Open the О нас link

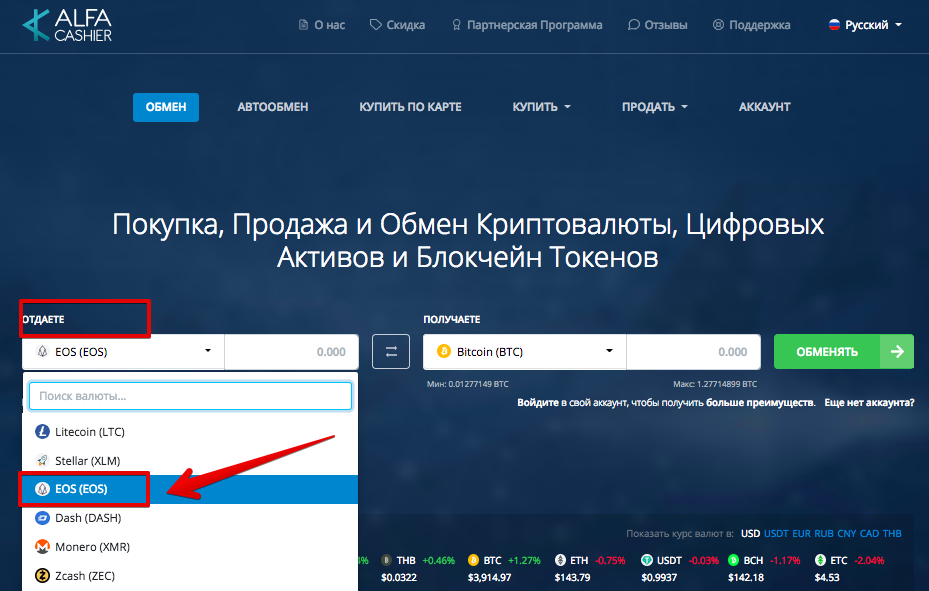(322, 25)
